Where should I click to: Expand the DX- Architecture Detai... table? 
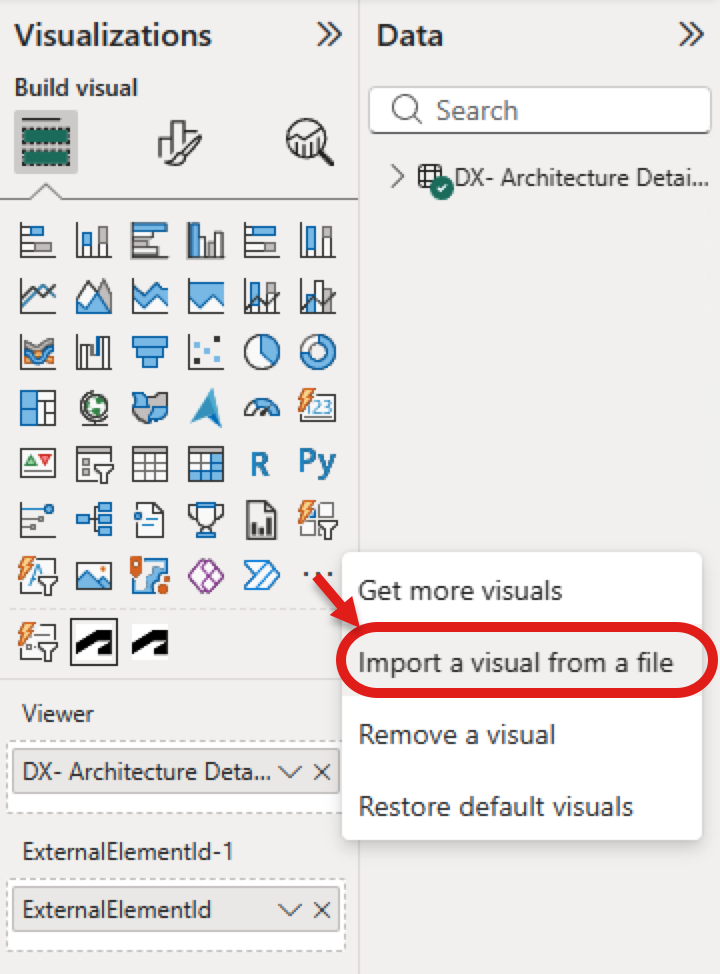[398, 177]
